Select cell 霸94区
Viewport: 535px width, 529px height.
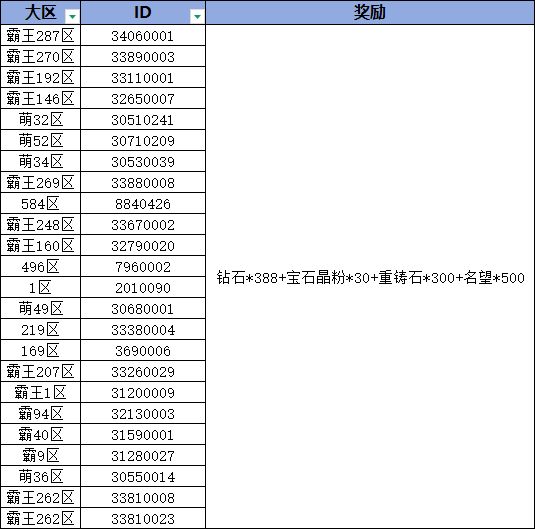pyautogui.click(x=41, y=413)
